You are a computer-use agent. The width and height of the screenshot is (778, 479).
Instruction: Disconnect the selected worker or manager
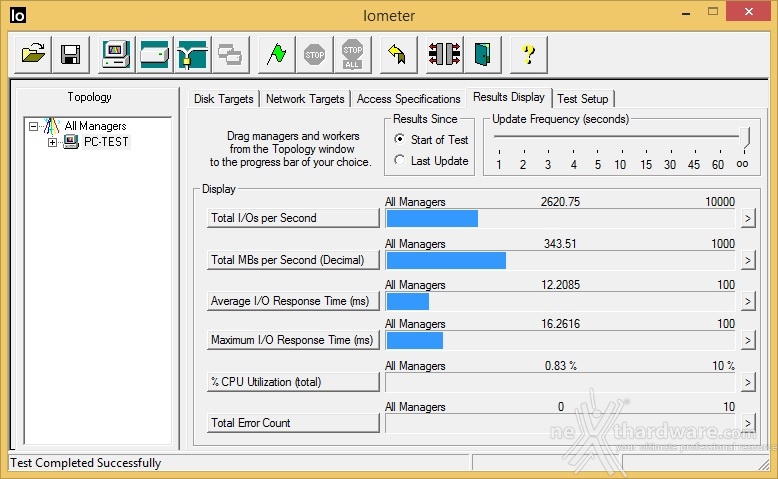tap(444, 54)
